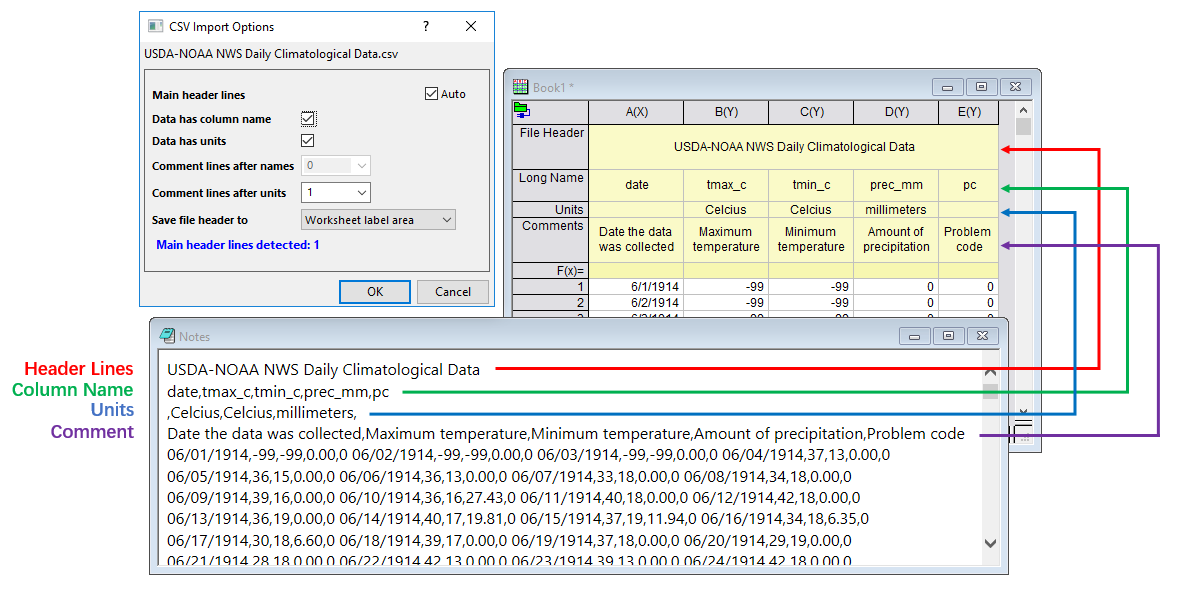This screenshot has width=1179, height=589.
Task: Toggle the Data has column name checkbox
Action: [x=308, y=118]
